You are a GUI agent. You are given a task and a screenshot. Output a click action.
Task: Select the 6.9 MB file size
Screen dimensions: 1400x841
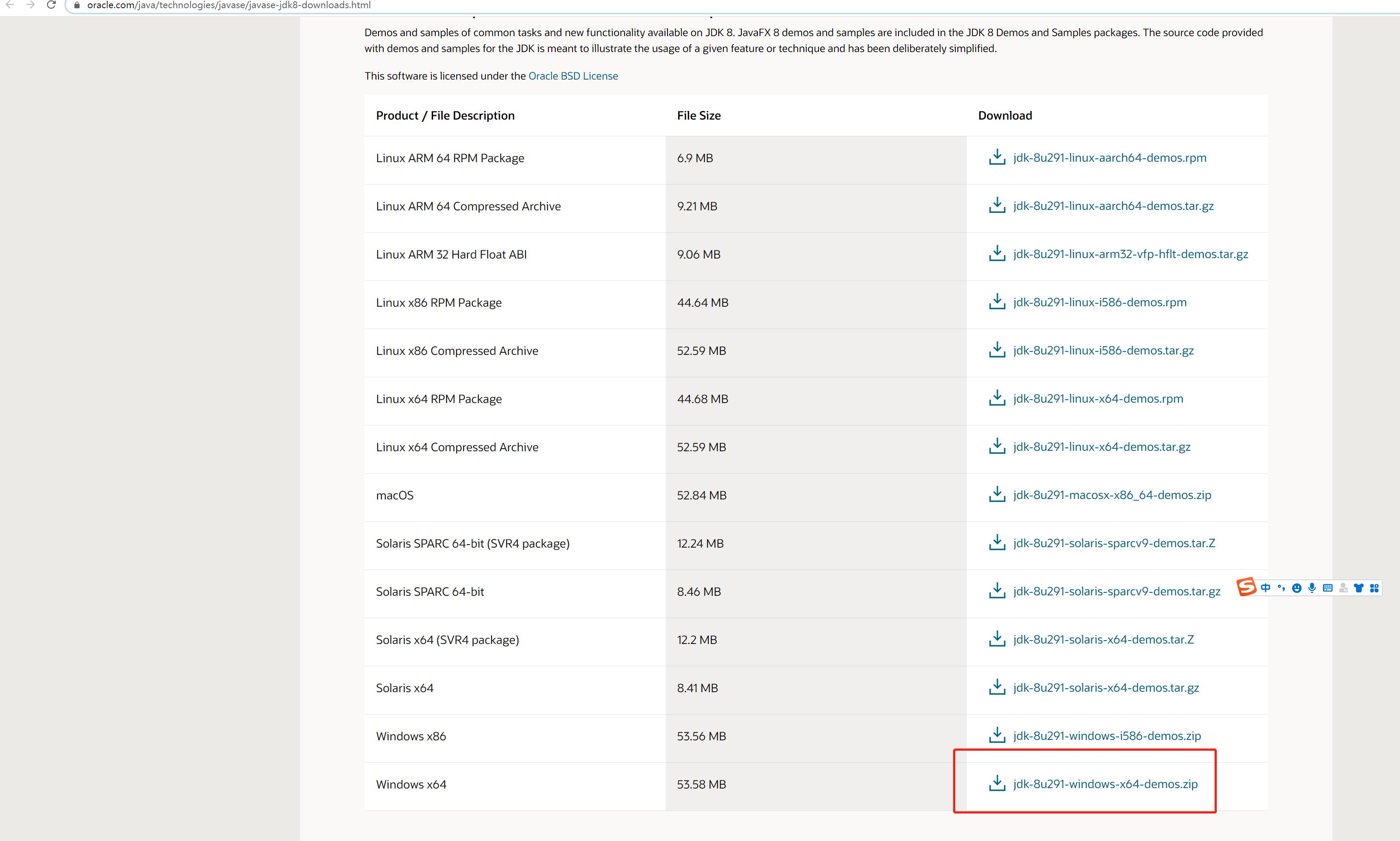(695, 158)
